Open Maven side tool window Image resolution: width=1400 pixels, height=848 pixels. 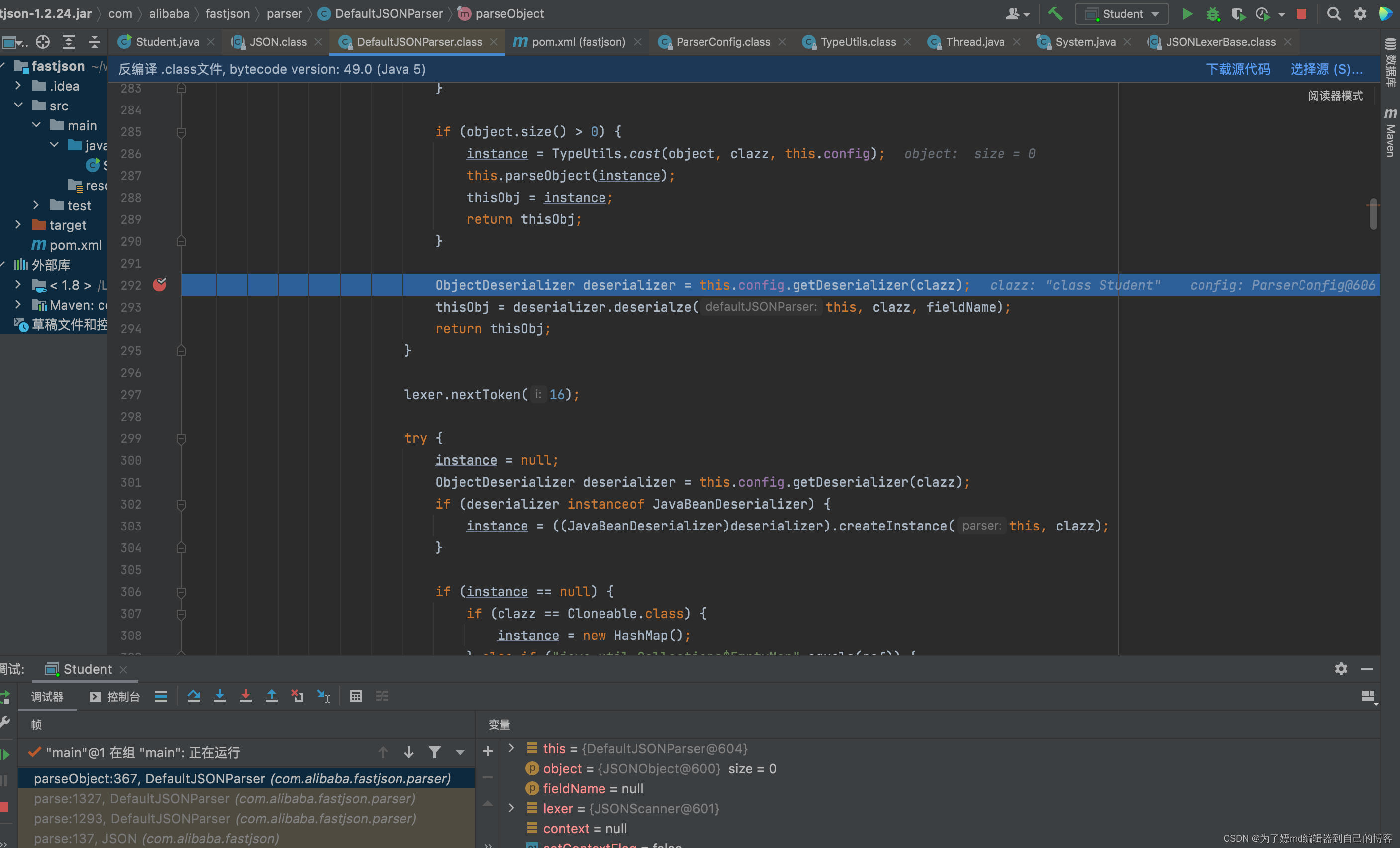[1390, 132]
